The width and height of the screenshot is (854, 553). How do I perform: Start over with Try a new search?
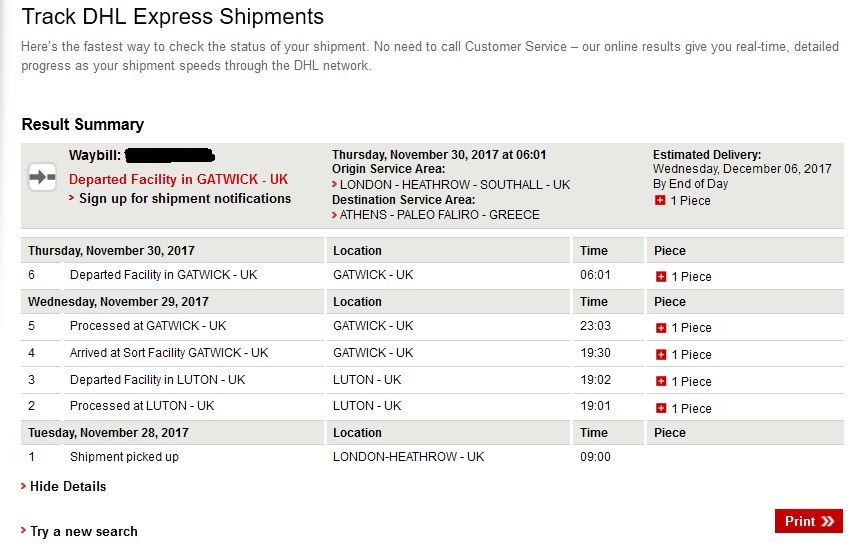83,532
